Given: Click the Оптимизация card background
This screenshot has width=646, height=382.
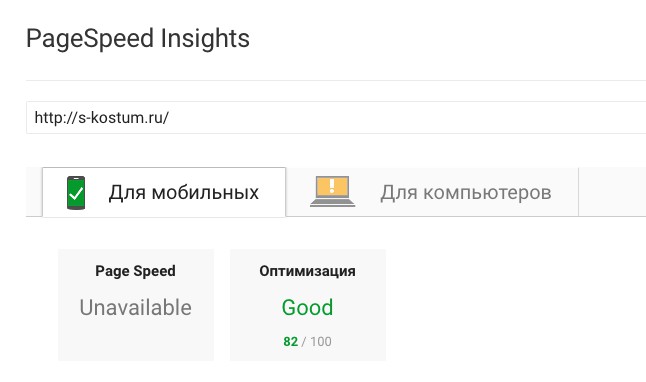Looking at the screenshot, I should tap(308, 305).
